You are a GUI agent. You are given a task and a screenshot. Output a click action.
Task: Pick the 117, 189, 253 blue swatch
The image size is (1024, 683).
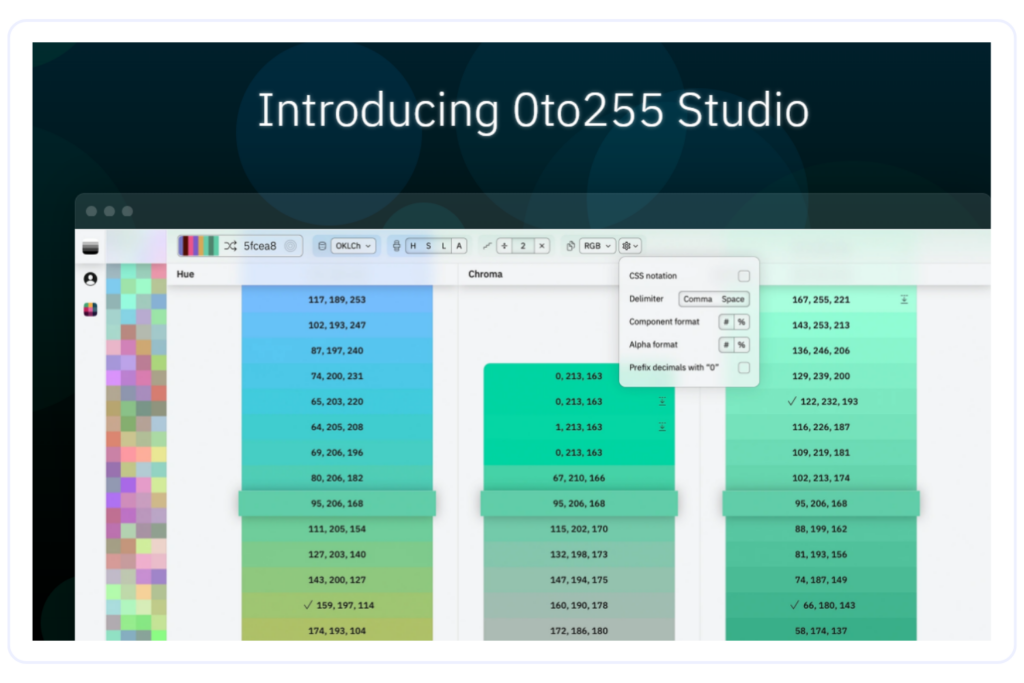(337, 299)
